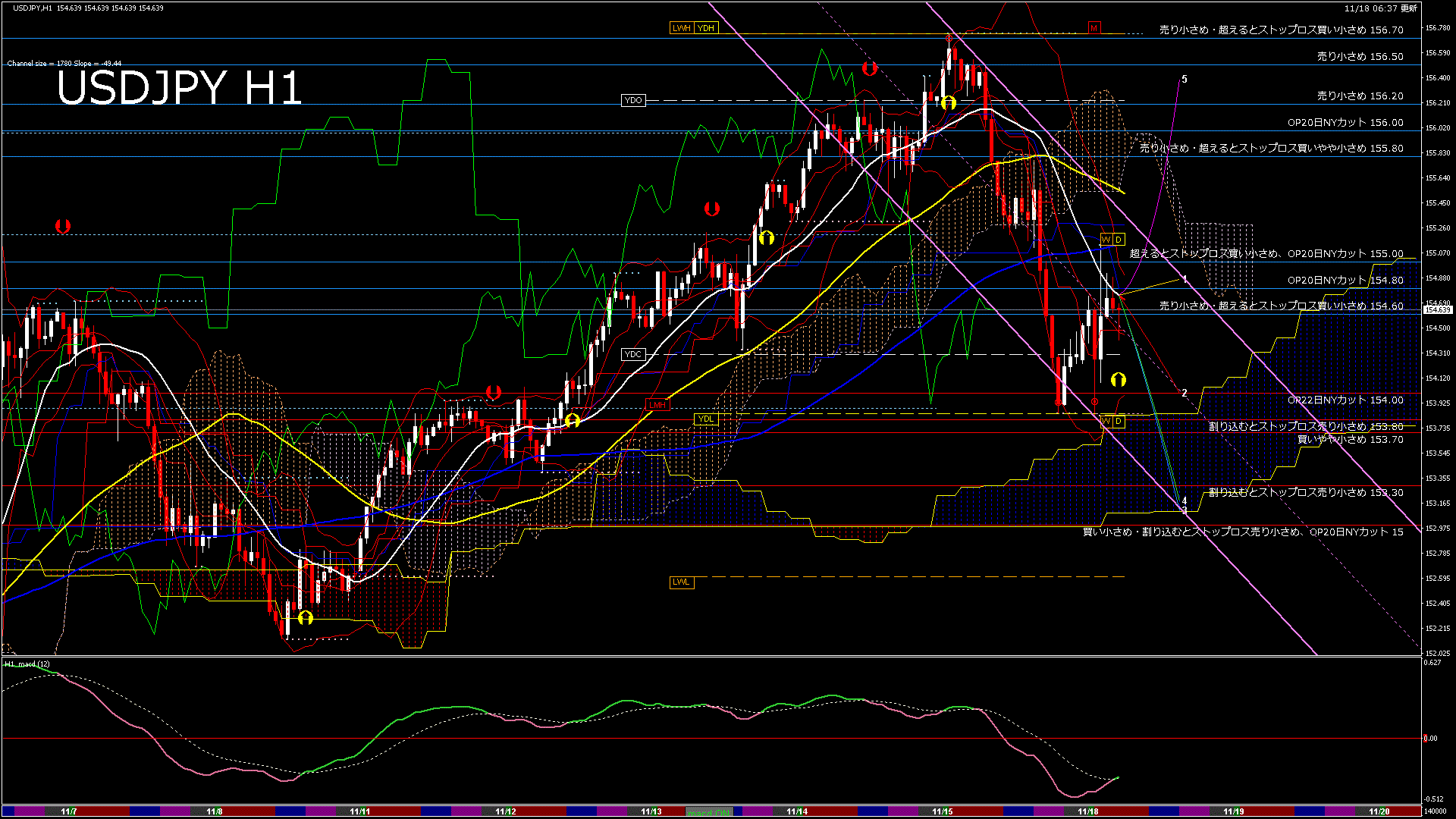
Task: Click the USDJPY,H1 OHLC header text
Action: click(x=88, y=8)
